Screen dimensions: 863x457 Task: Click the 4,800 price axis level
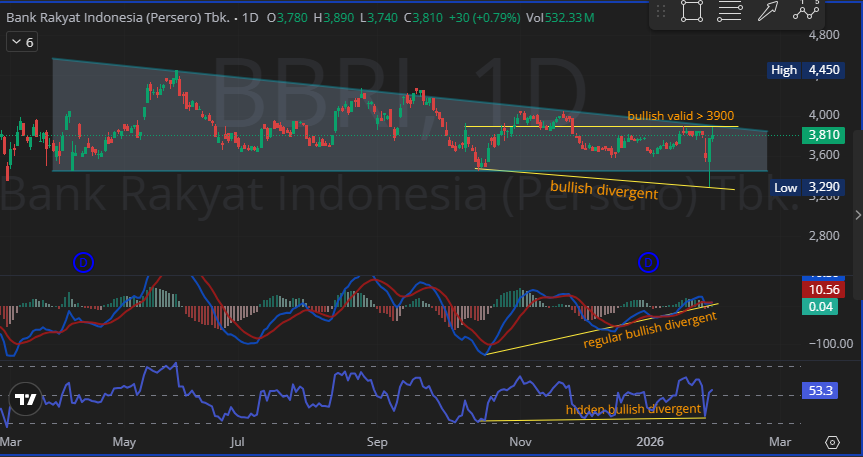coord(824,35)
